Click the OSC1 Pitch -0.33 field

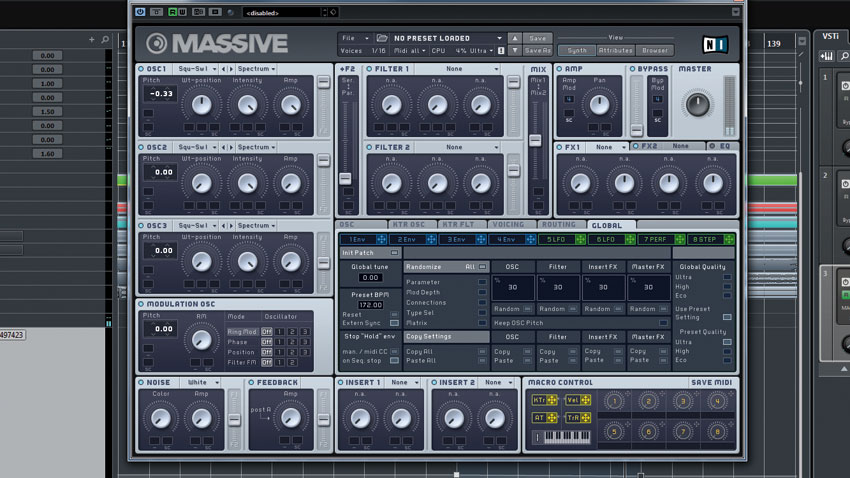161,94
